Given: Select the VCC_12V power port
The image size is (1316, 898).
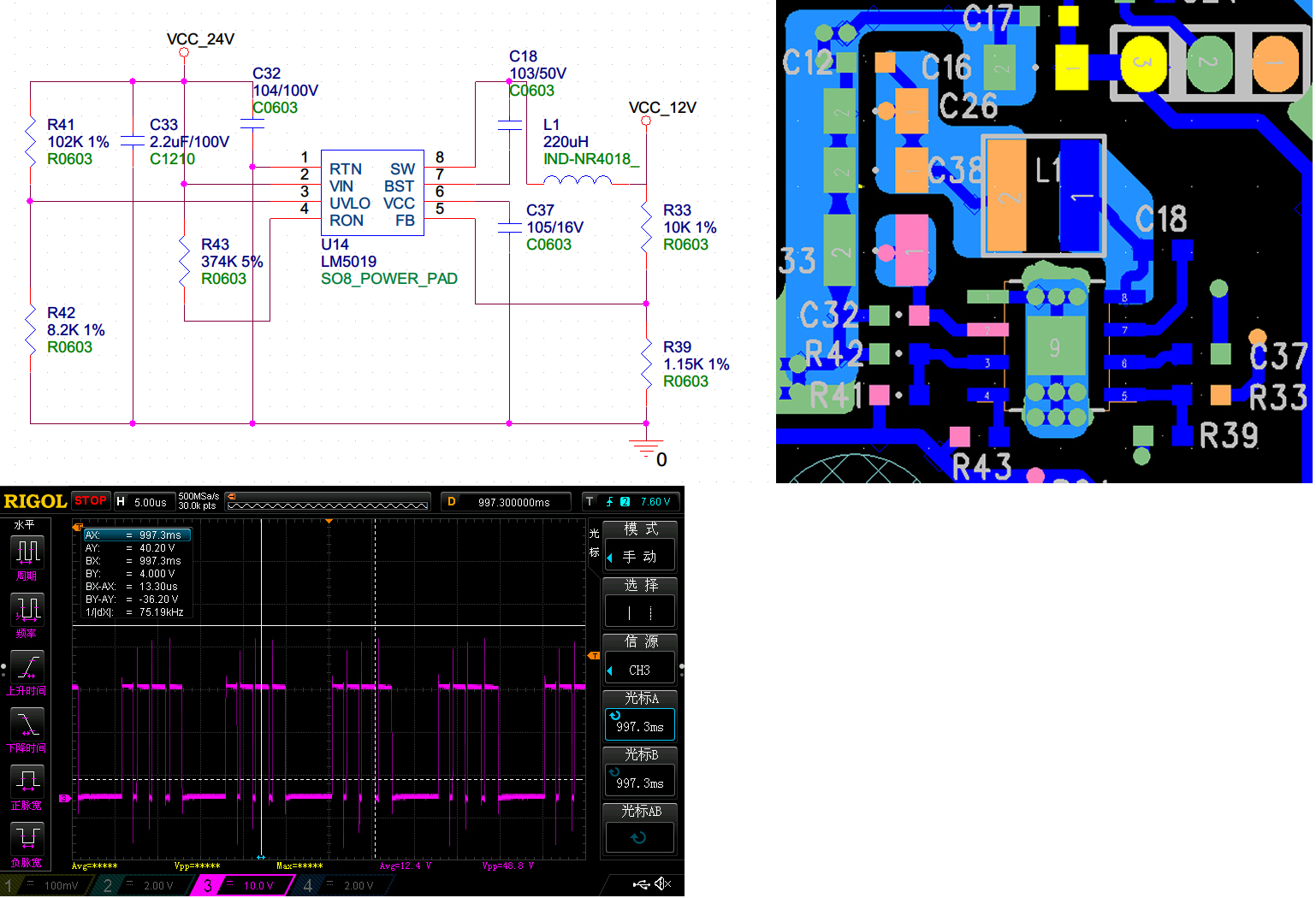Looking at the screenshot, I should pyautogui.click(x=646, y=121).
